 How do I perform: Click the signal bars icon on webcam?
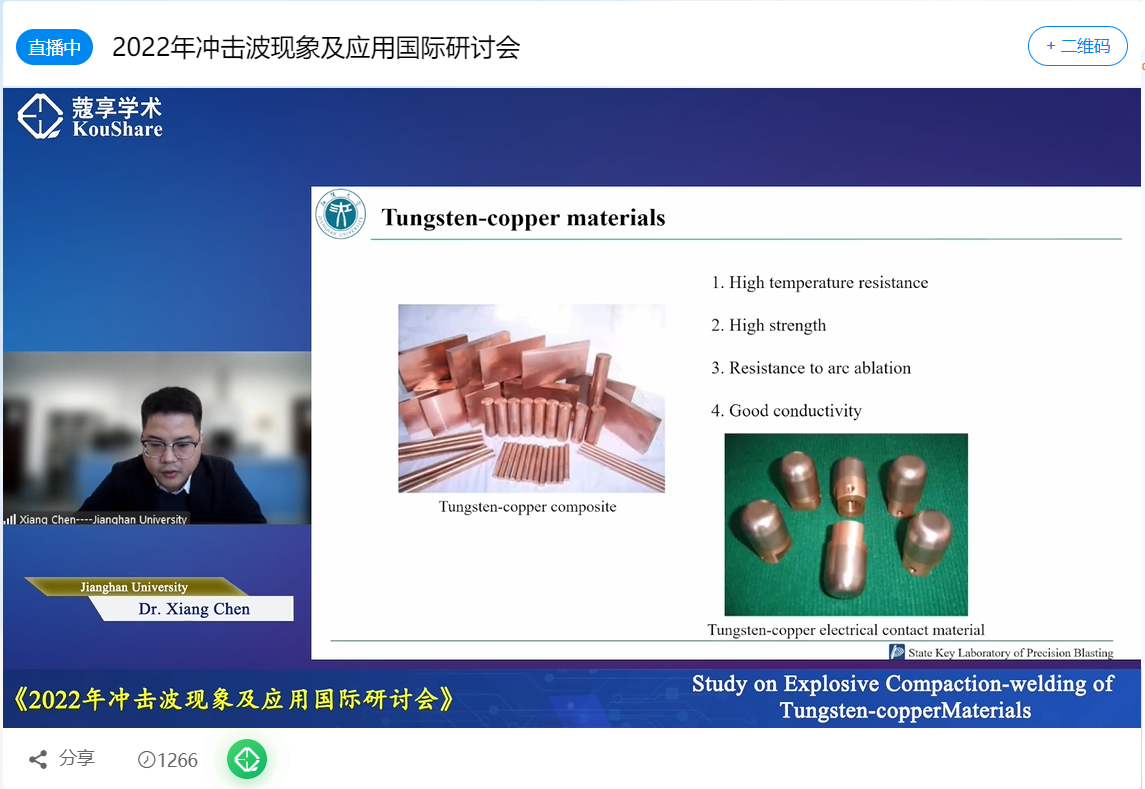(x=10, y=519)
